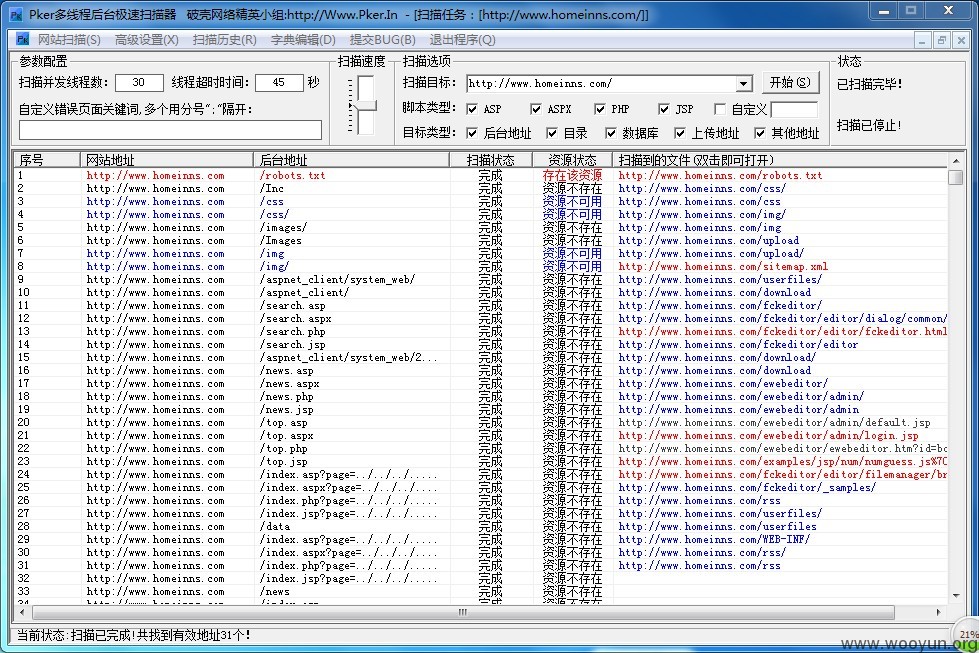Select the 退出程序(Q) menu item
The width and height of the screenshot is (979, 653).
point(463,40)
